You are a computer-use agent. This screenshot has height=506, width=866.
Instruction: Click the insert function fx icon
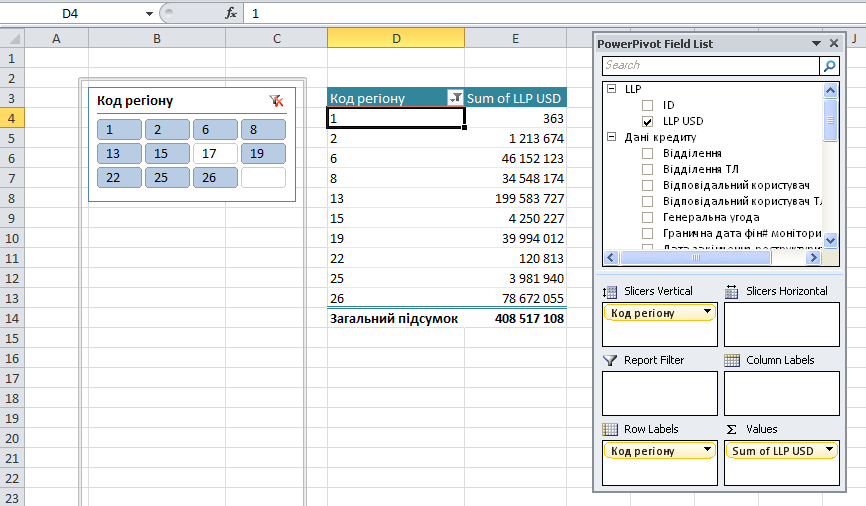tap(231, 13)
